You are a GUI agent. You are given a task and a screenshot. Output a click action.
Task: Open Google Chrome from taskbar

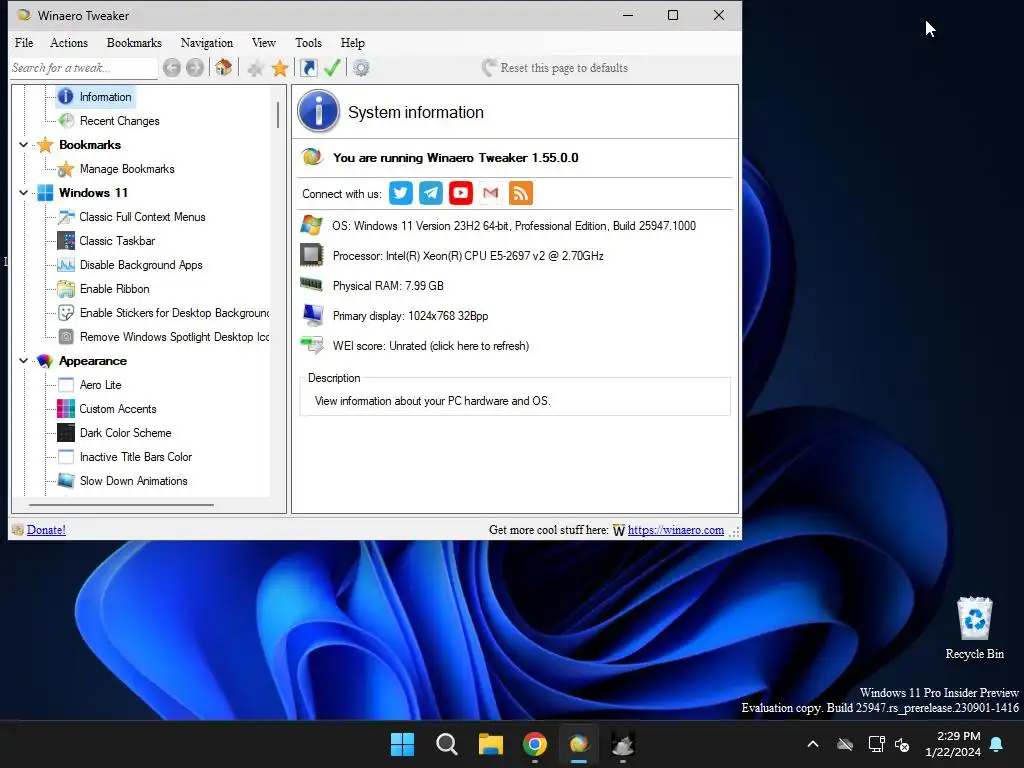coord(535,744)
